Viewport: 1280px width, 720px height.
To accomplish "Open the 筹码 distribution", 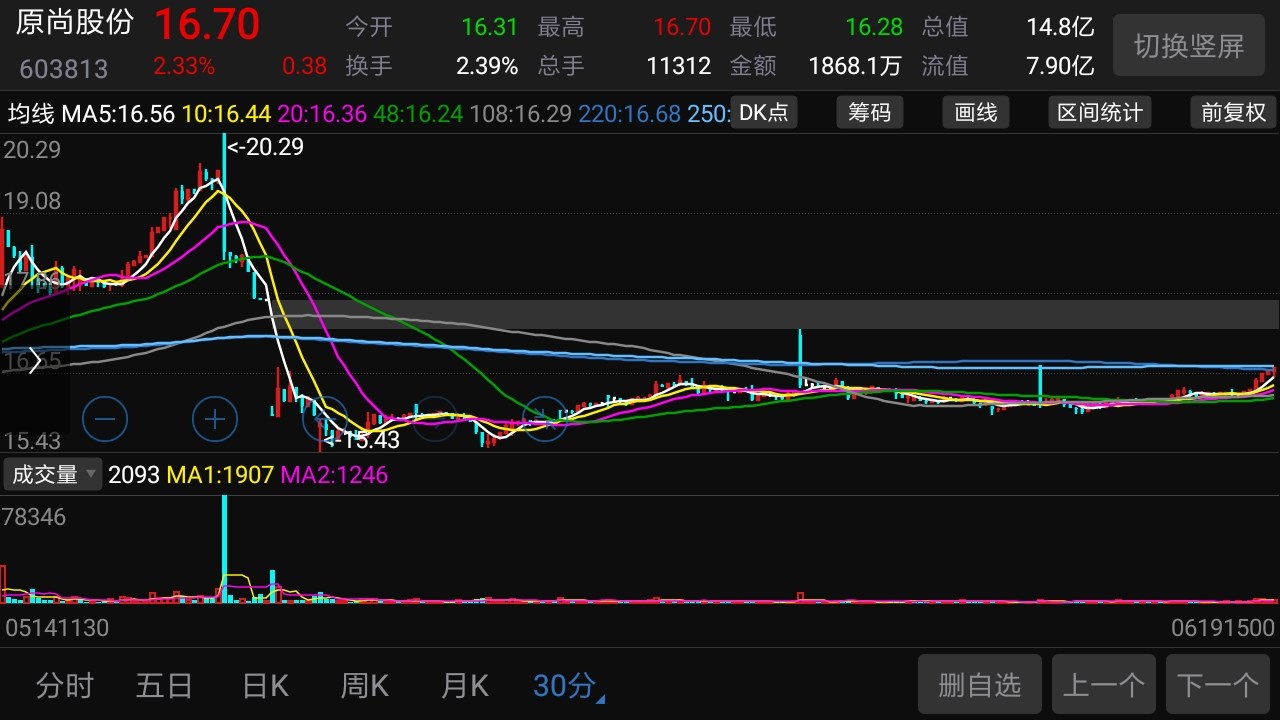I will [x=870, y=112].
